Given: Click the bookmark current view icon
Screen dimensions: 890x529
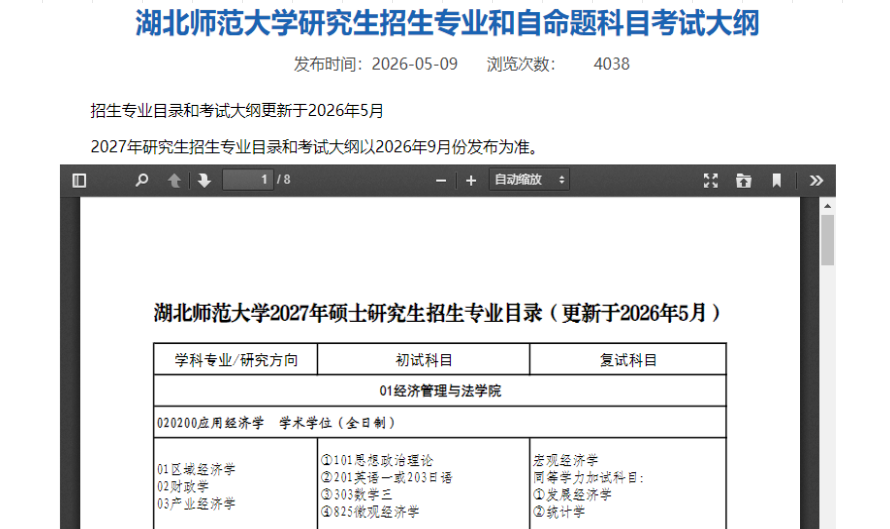Looking at the screenshot, I should pyautogui.click(x=776, y=180).
